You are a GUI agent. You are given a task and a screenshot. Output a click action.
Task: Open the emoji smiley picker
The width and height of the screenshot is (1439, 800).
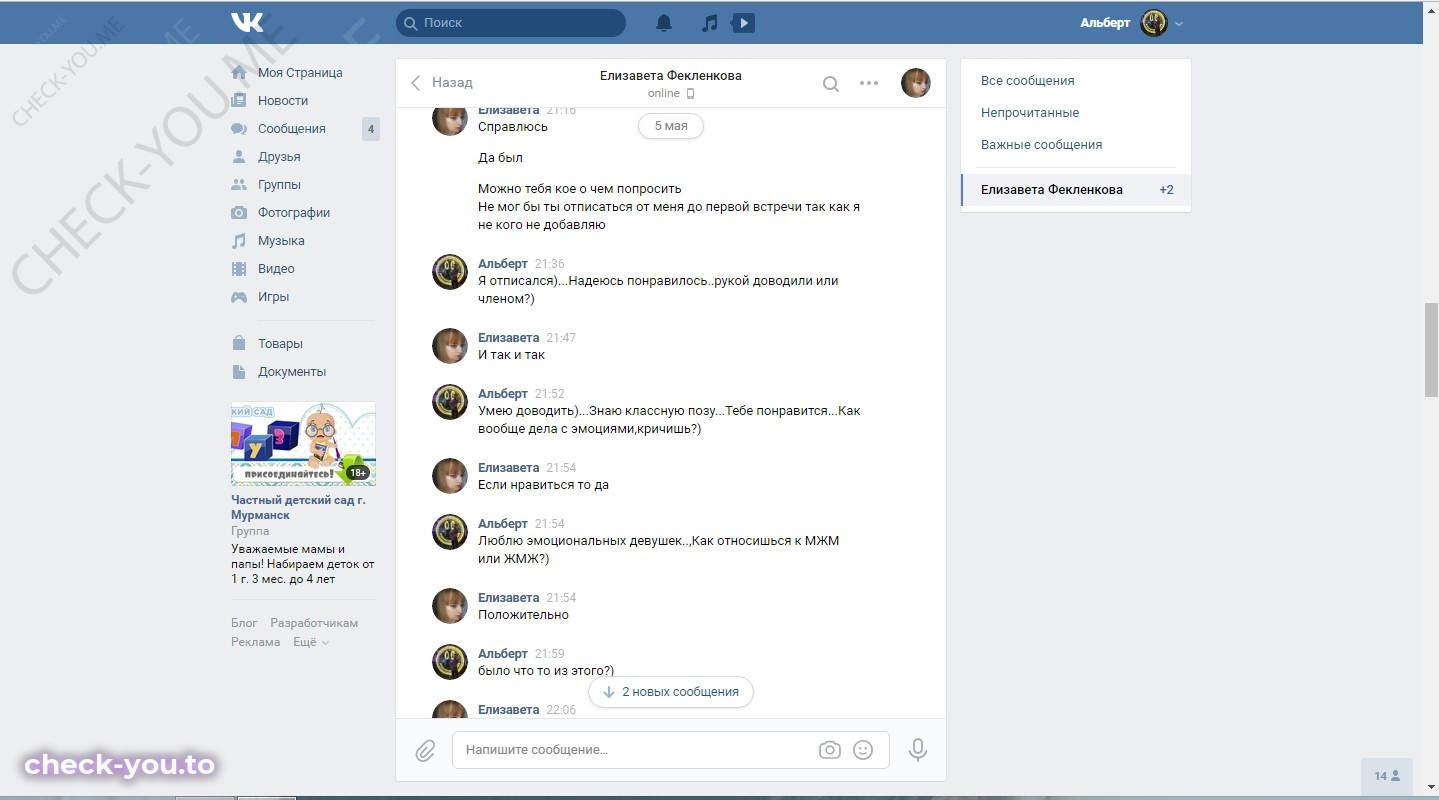click(863, 750)
